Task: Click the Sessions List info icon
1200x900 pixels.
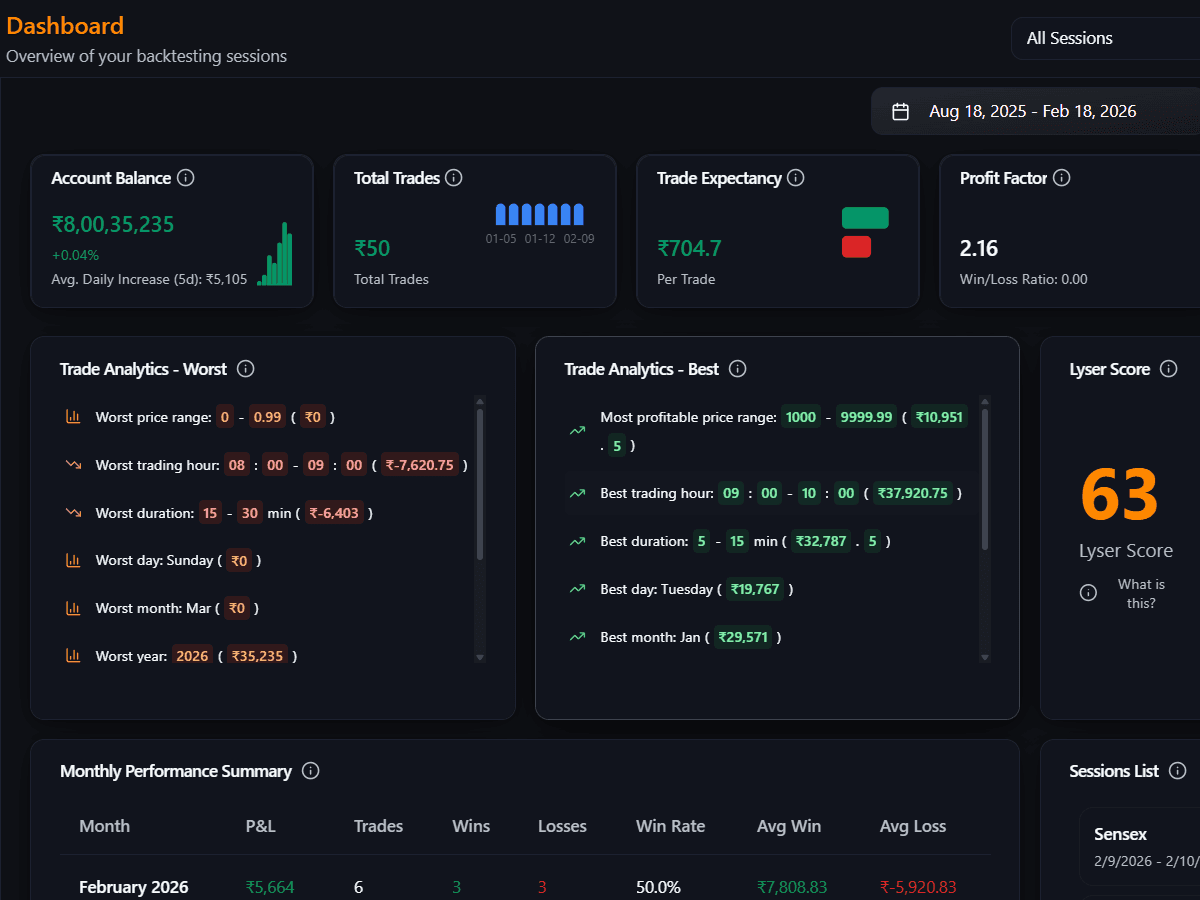Action: pyautogui.click(x=1179, y=771)
